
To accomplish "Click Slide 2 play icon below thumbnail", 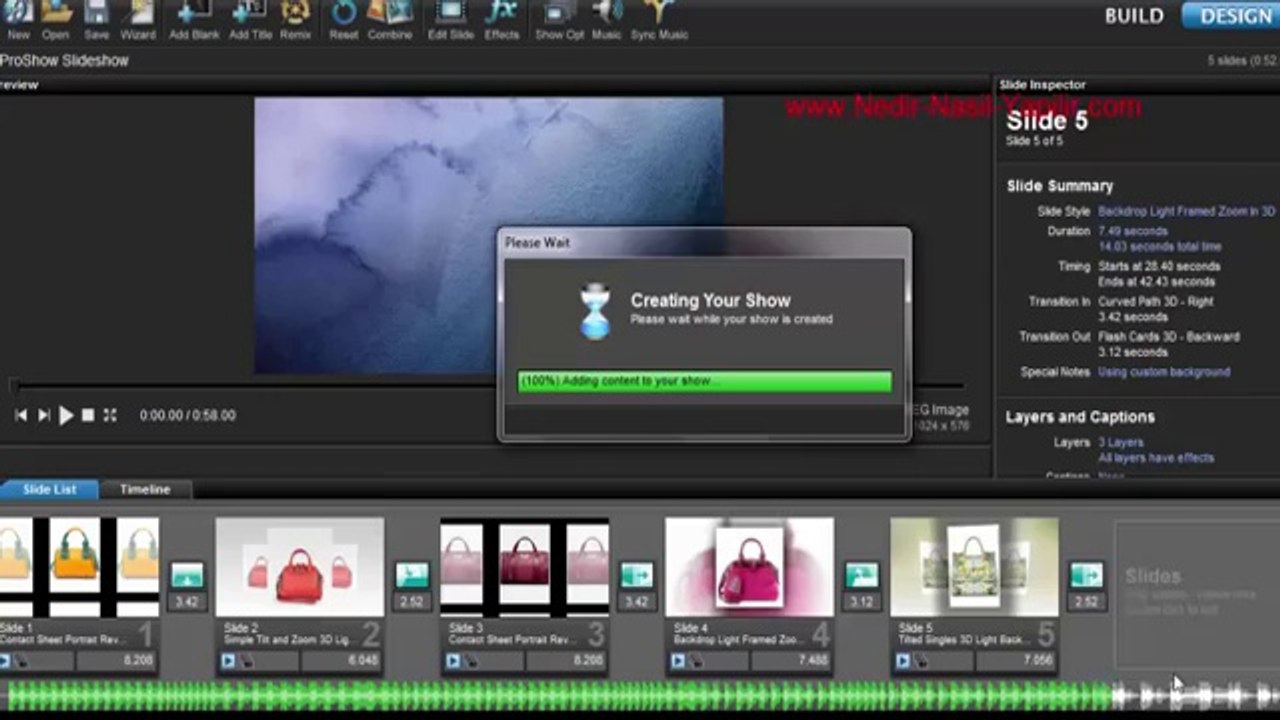I will coord(228,661).
